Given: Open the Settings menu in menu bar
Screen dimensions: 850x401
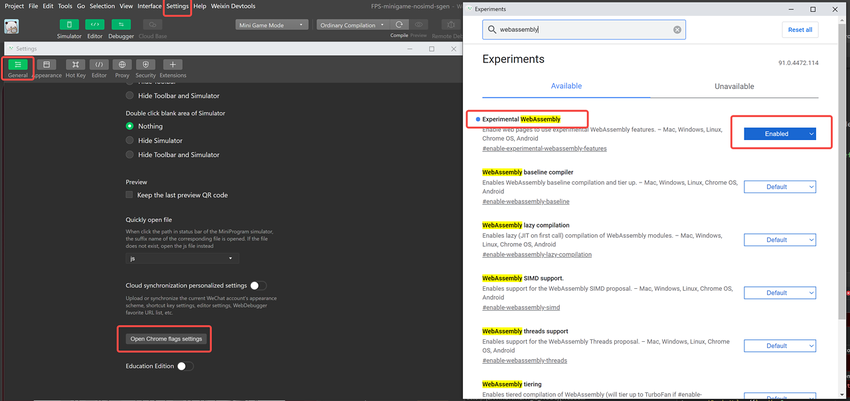Looking at the screenshot, I should (x=178, y=6).
